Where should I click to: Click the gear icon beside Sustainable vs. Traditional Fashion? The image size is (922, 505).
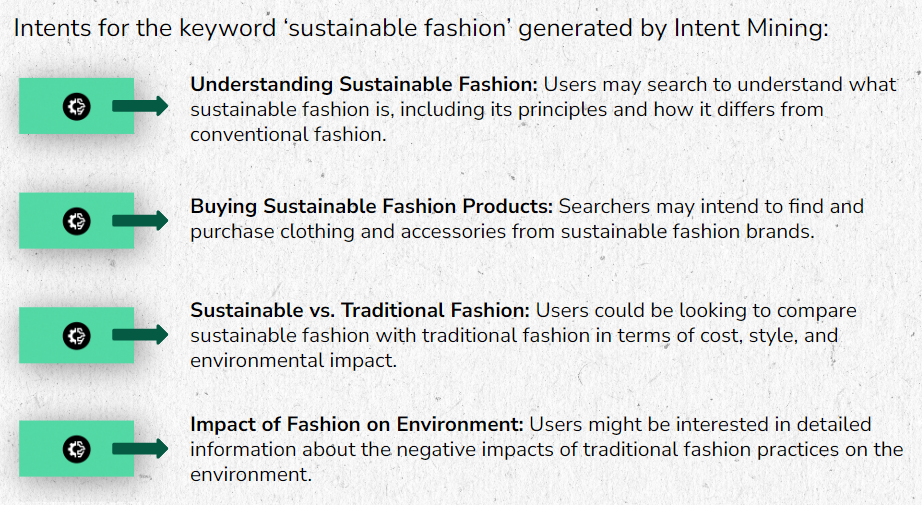76,336
